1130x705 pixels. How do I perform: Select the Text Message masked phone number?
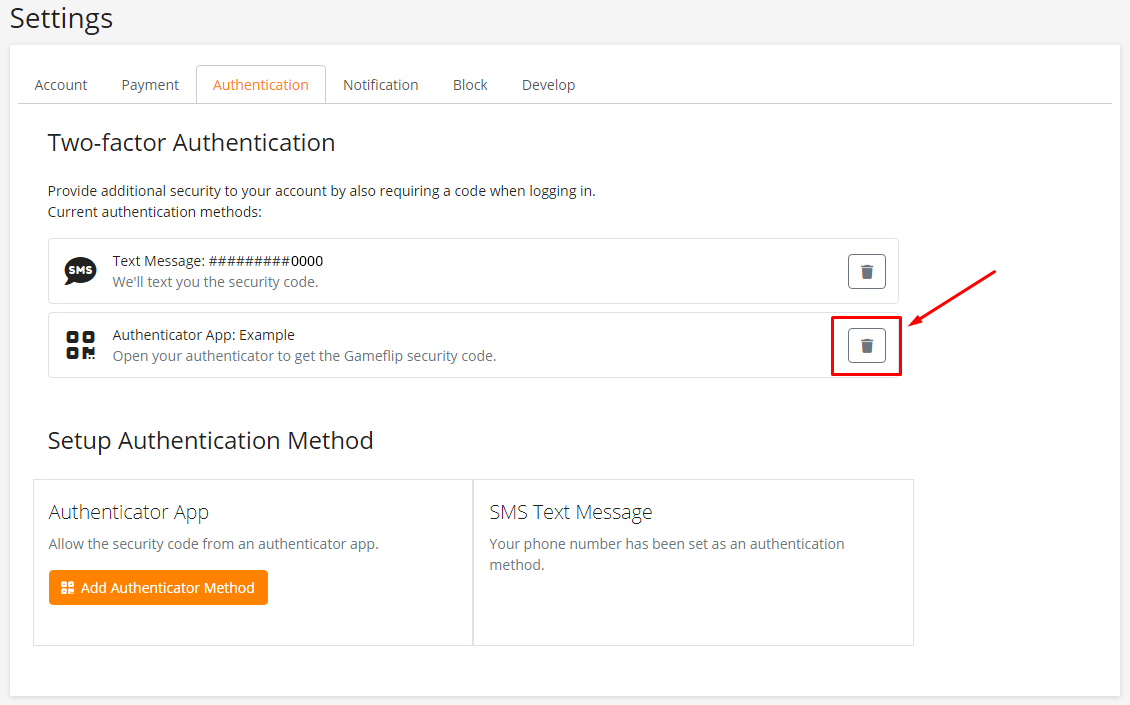(266, 261)
